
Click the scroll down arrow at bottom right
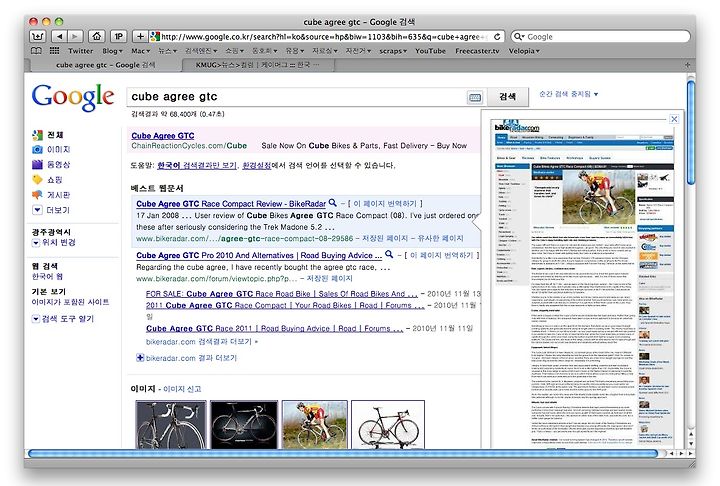[692, 444]
